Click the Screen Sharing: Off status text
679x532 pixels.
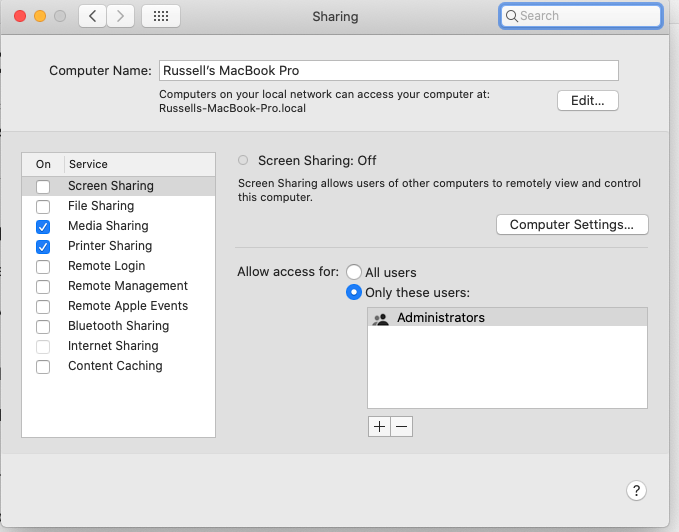pos(317,161)
